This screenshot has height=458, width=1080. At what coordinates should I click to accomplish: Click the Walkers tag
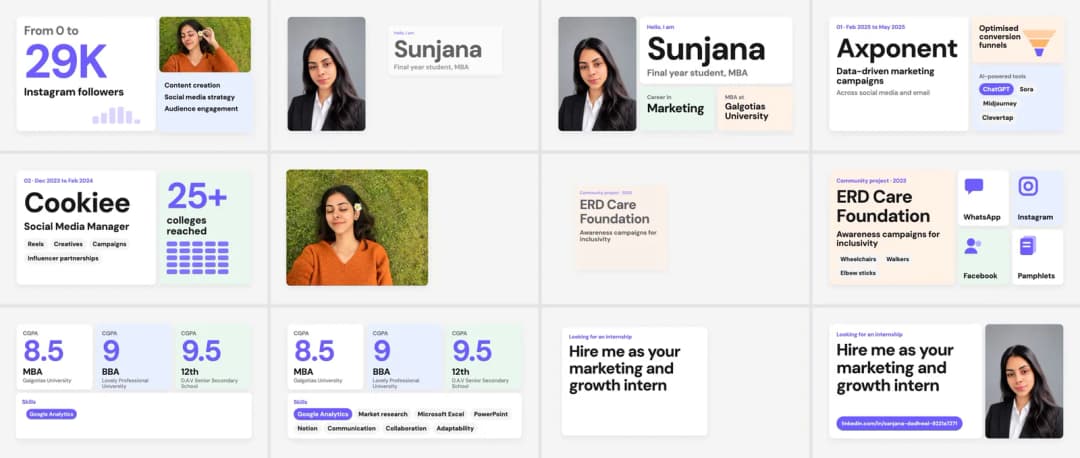click(897, 259)
